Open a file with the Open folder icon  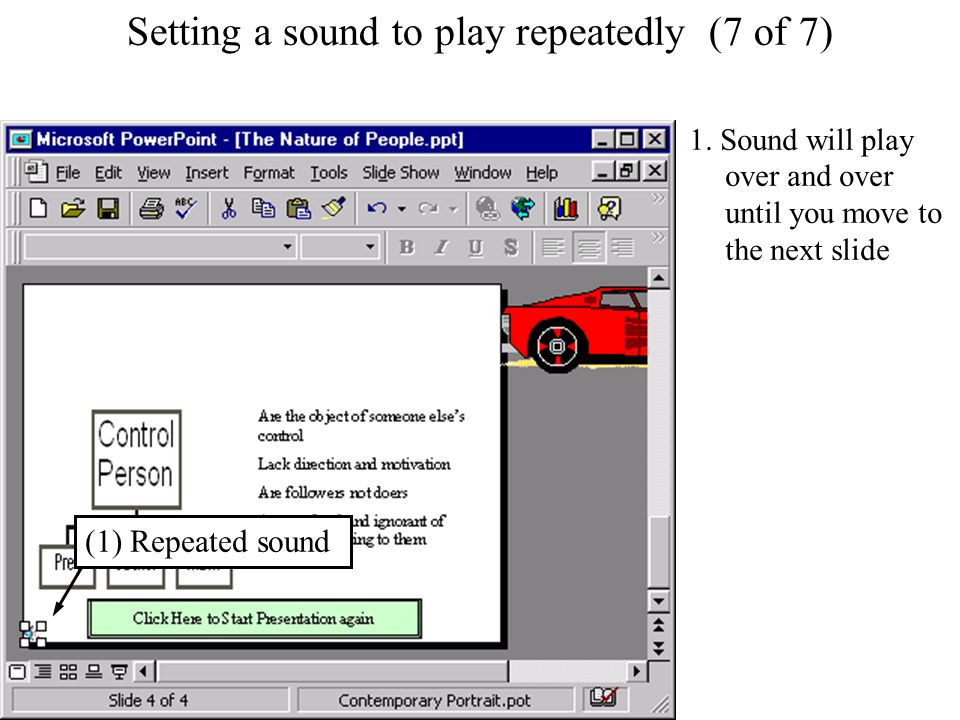73,209
